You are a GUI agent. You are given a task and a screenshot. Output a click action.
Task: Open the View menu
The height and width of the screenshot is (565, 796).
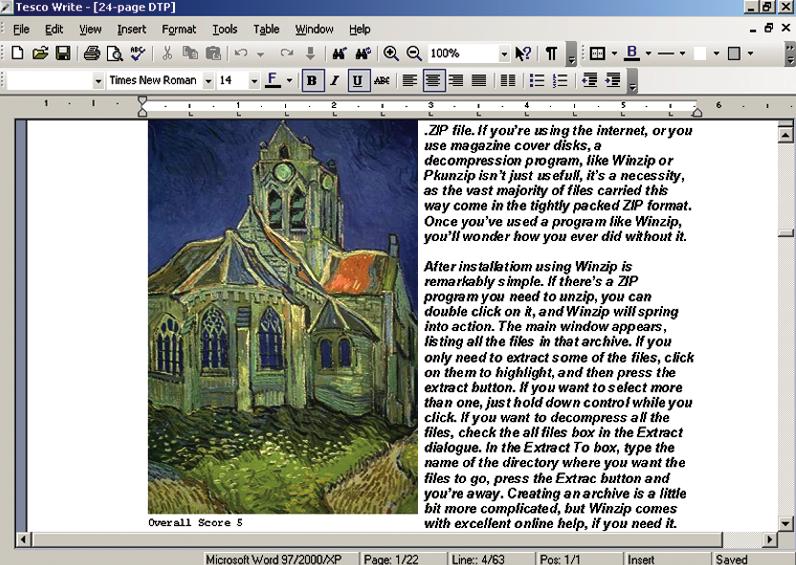click(90, 29)
